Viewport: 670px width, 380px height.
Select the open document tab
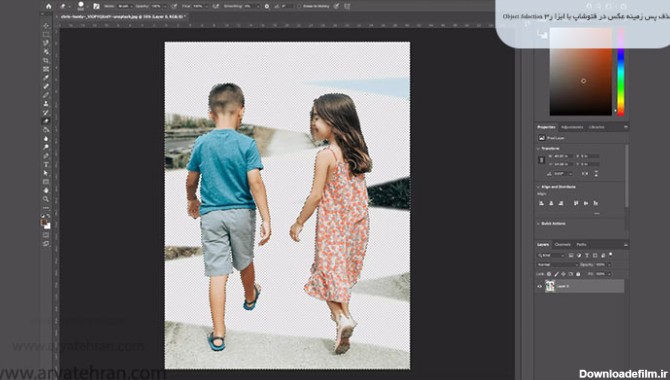pyautogui.click(x=122, y=17)
